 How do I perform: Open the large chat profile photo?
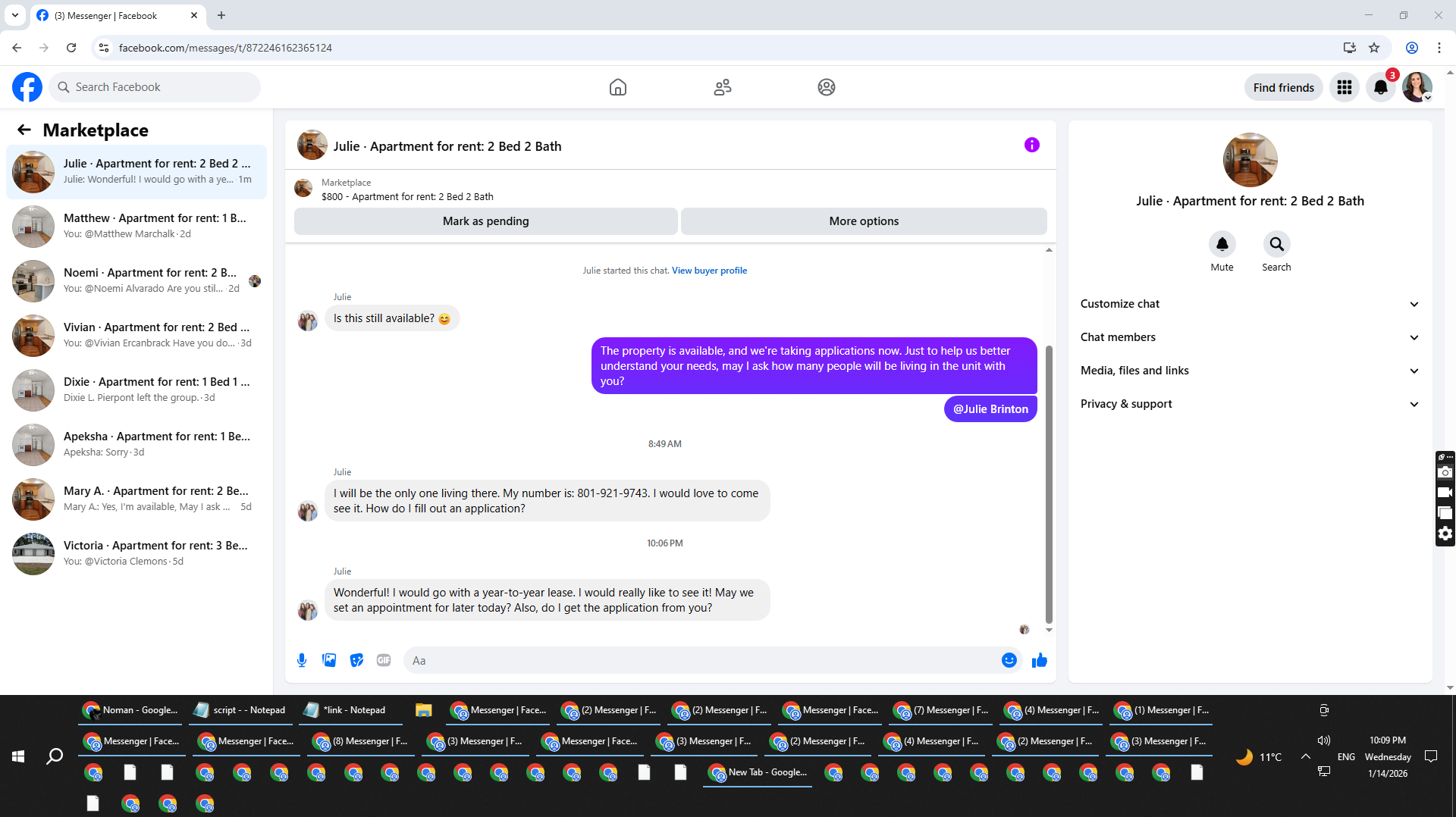1250,160
